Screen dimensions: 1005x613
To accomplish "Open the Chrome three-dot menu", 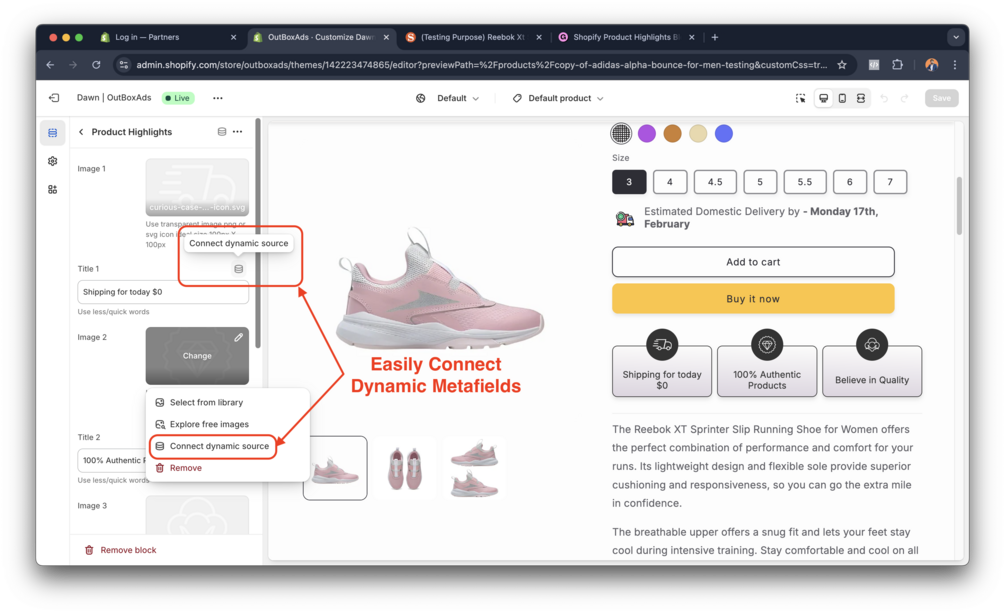I will (955, 65).
